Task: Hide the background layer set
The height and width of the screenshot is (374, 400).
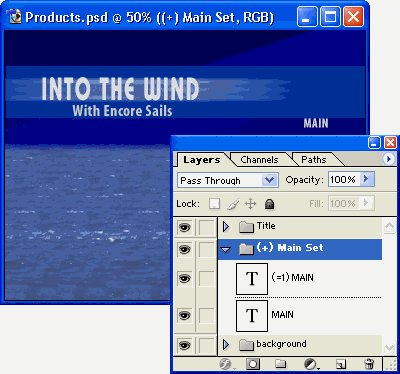Action: coord(185,345)
